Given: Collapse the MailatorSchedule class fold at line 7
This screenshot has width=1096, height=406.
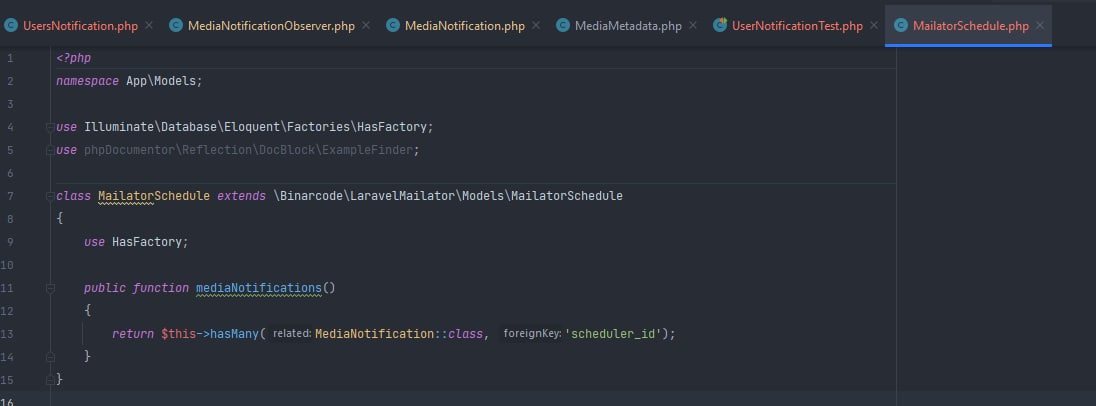Looking at the screenshot, I should coord(50,196).
